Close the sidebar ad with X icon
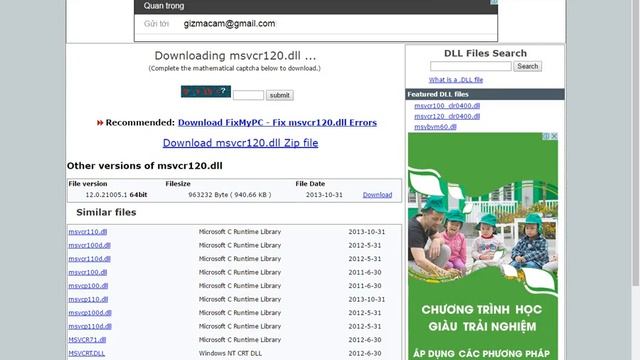 pos(554,136)
